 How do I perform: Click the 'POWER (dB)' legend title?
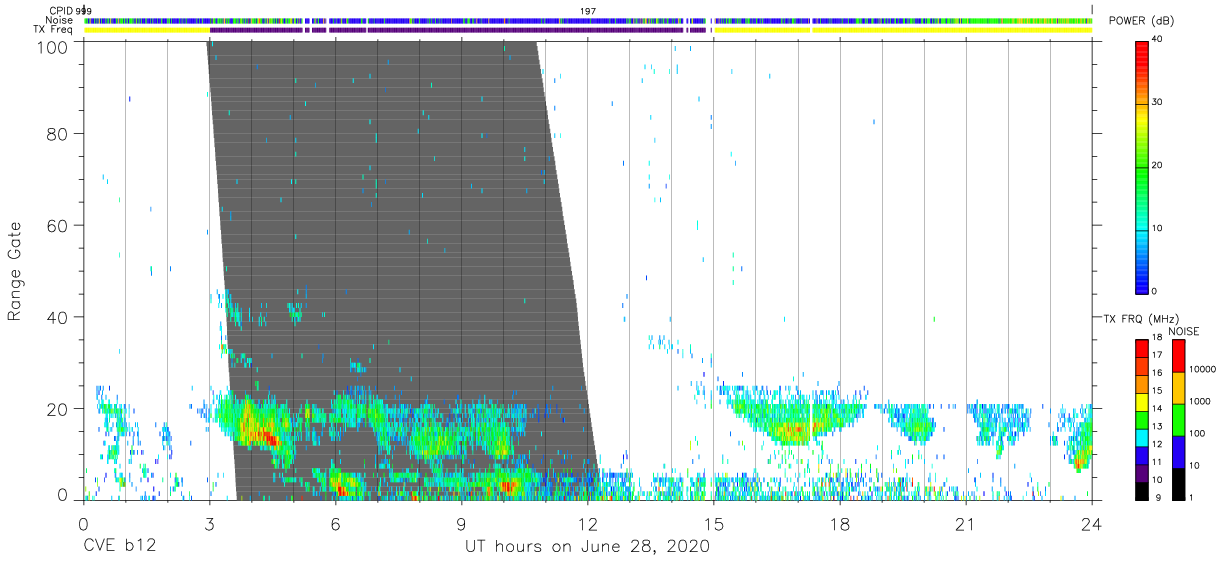(1143, 21)
